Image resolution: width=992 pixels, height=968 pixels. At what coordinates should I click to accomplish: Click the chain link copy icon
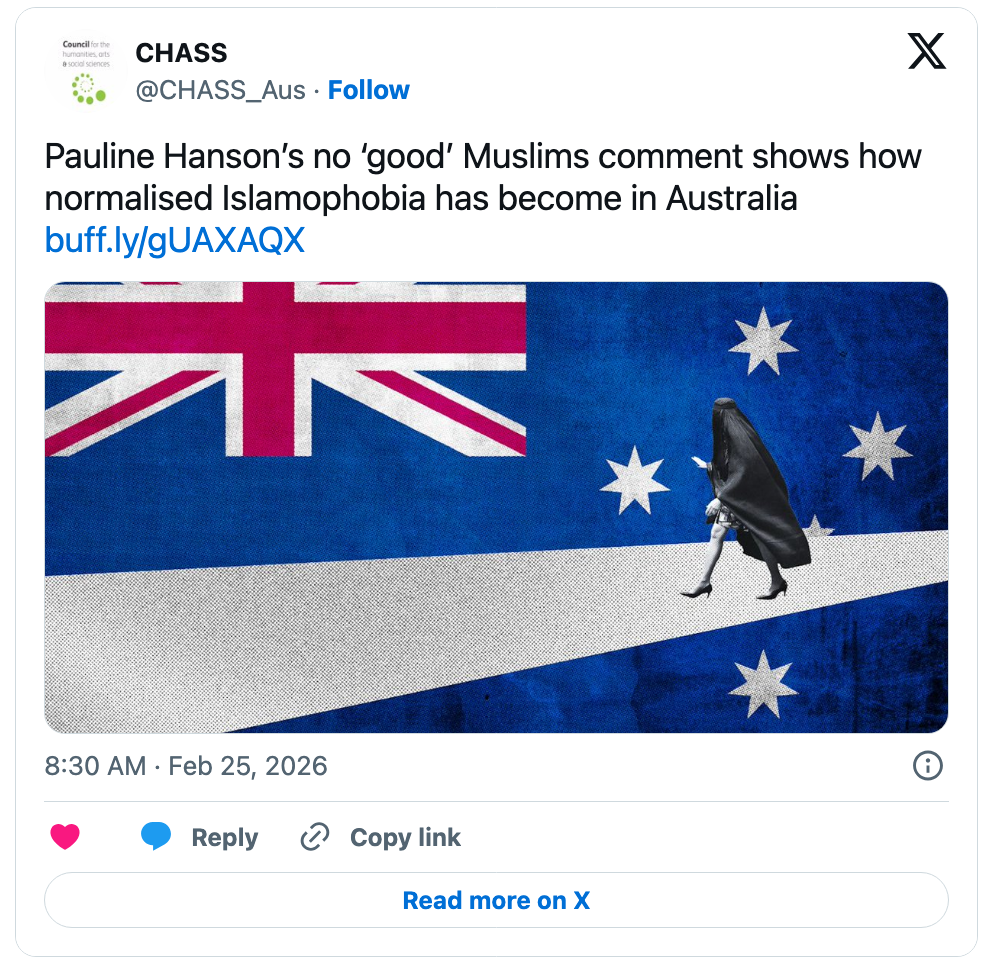click(315, 837)
